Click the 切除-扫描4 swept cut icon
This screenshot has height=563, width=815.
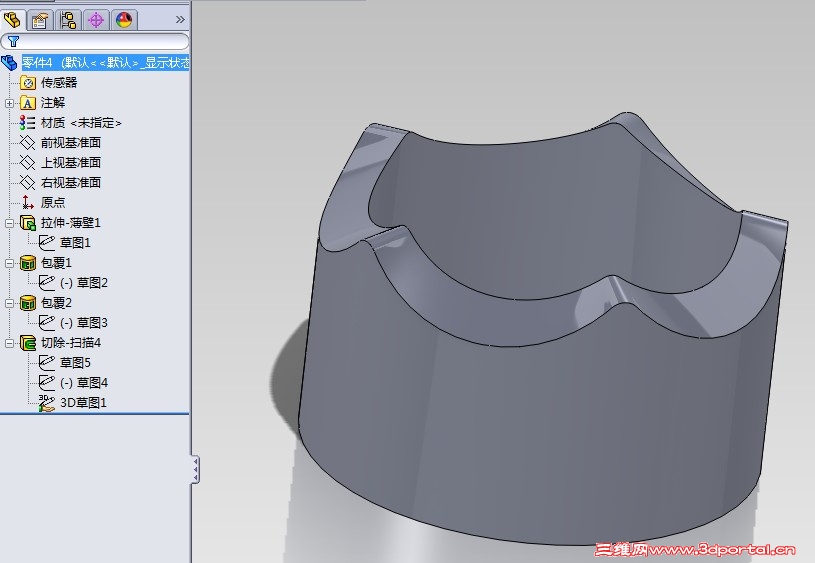[28, 343]
